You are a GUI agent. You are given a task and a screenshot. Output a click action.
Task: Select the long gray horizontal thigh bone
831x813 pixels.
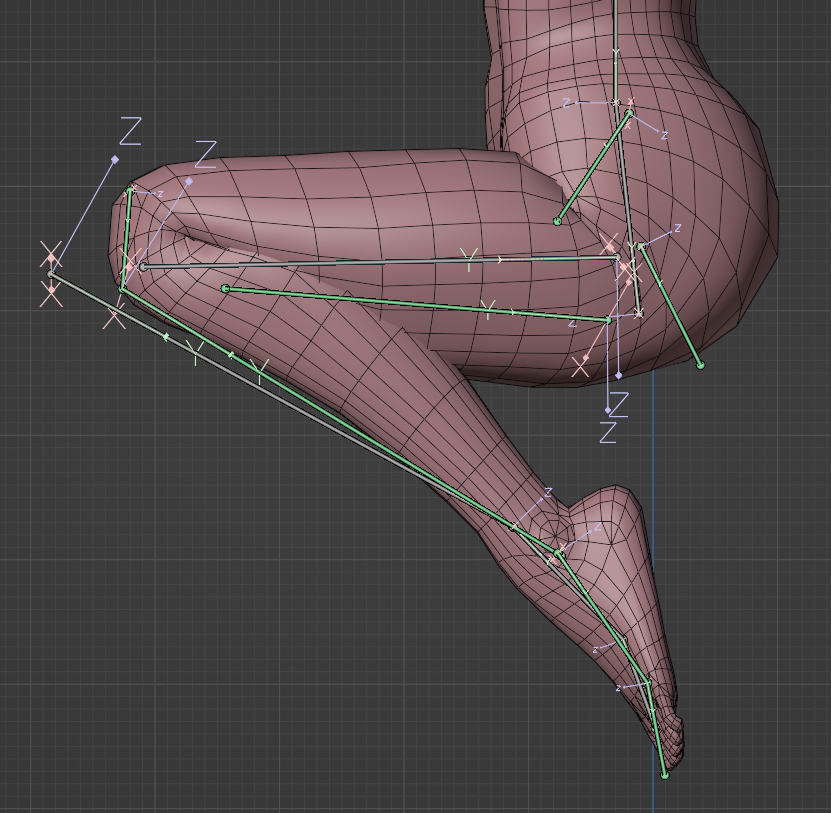(x=380, y=262)
